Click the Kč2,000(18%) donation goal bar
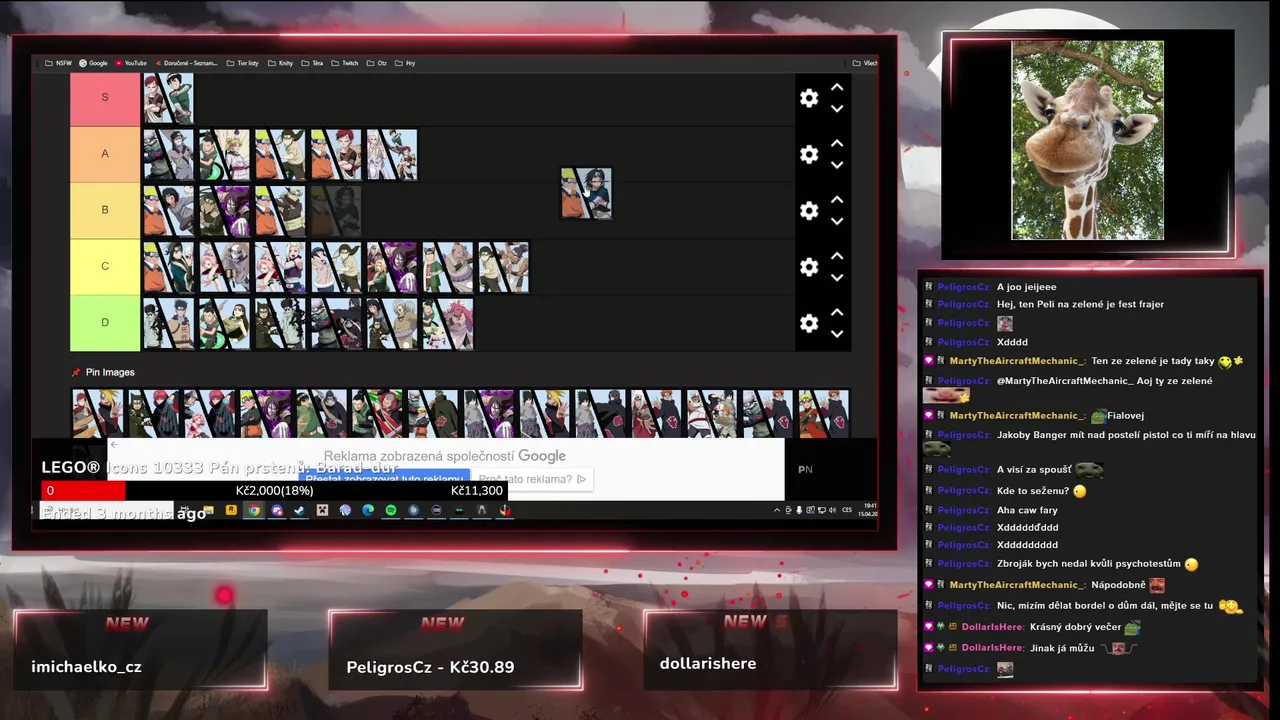The image size is (1280, 720). (x=274, y=490)
